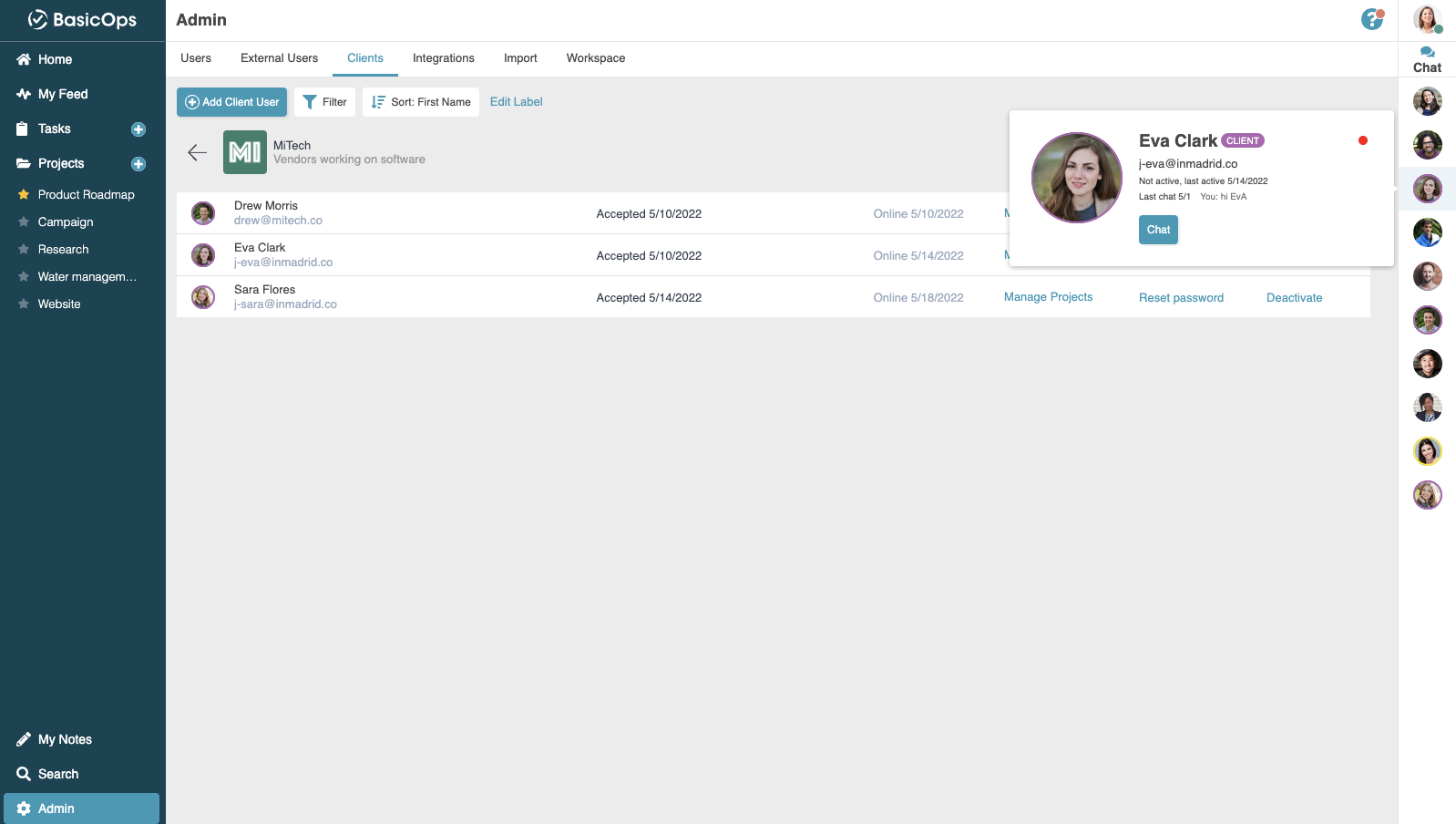Toggle the gold star on Product Roadmap
Viewport: 1456px width, 824px height.
tap(24, 194)
